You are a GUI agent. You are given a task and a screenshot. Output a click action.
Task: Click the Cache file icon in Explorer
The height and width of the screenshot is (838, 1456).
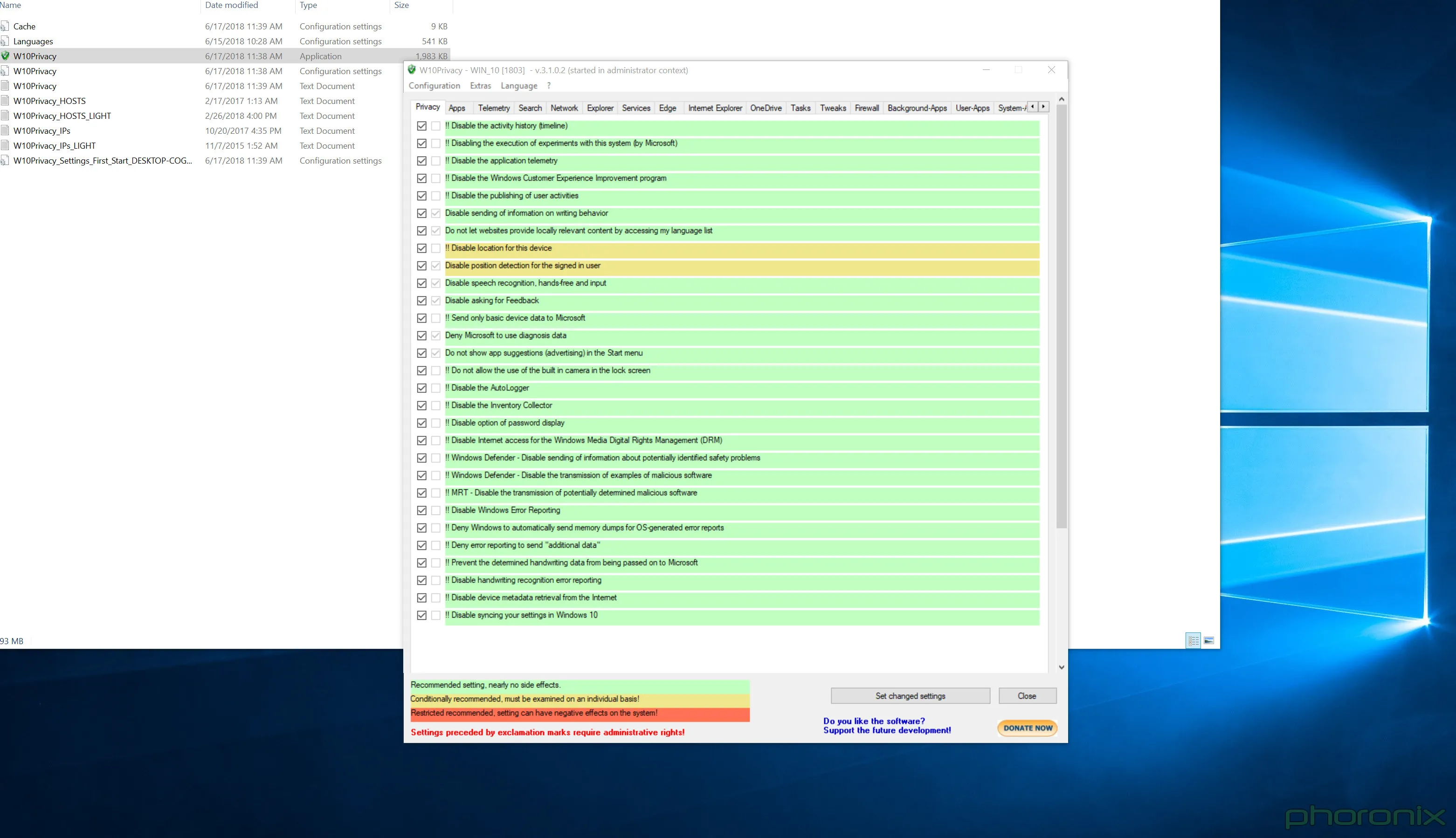point(5,26)
